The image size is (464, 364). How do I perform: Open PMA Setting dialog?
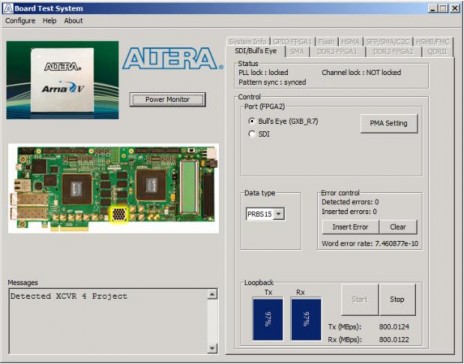[389, 123]
